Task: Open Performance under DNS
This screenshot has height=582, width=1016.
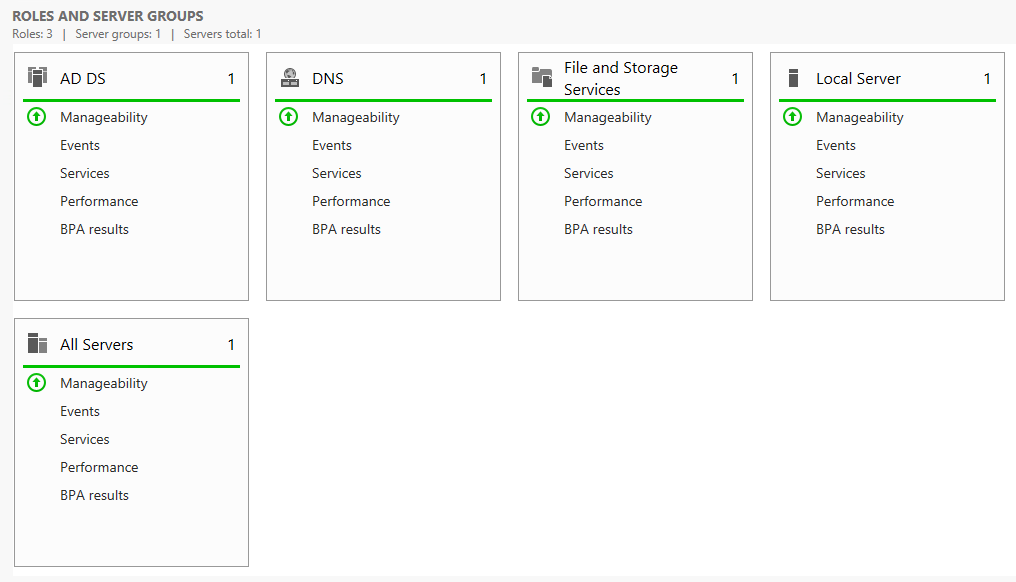Action: point(351,201)
